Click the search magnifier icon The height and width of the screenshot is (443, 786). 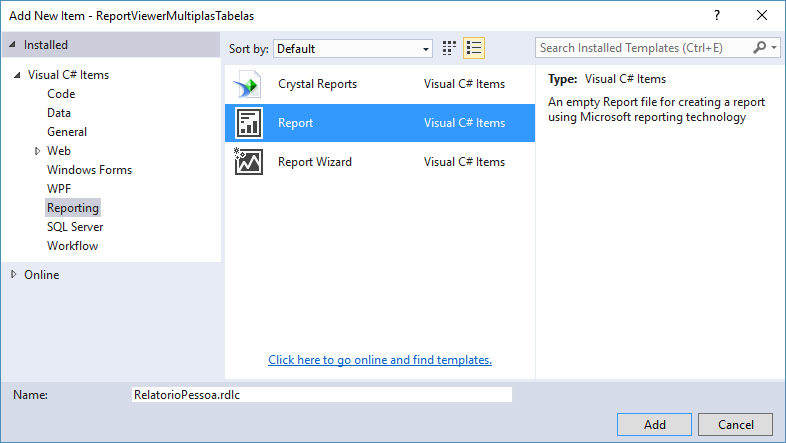(x=759, y=48)
